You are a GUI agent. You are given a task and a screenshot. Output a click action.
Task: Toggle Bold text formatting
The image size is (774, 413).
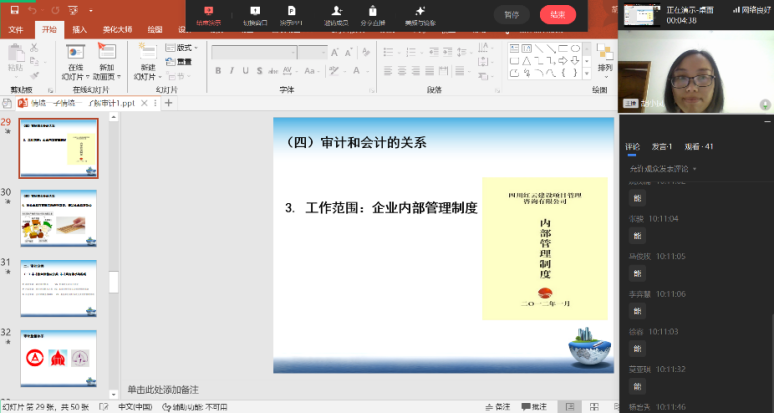point(217,70)
